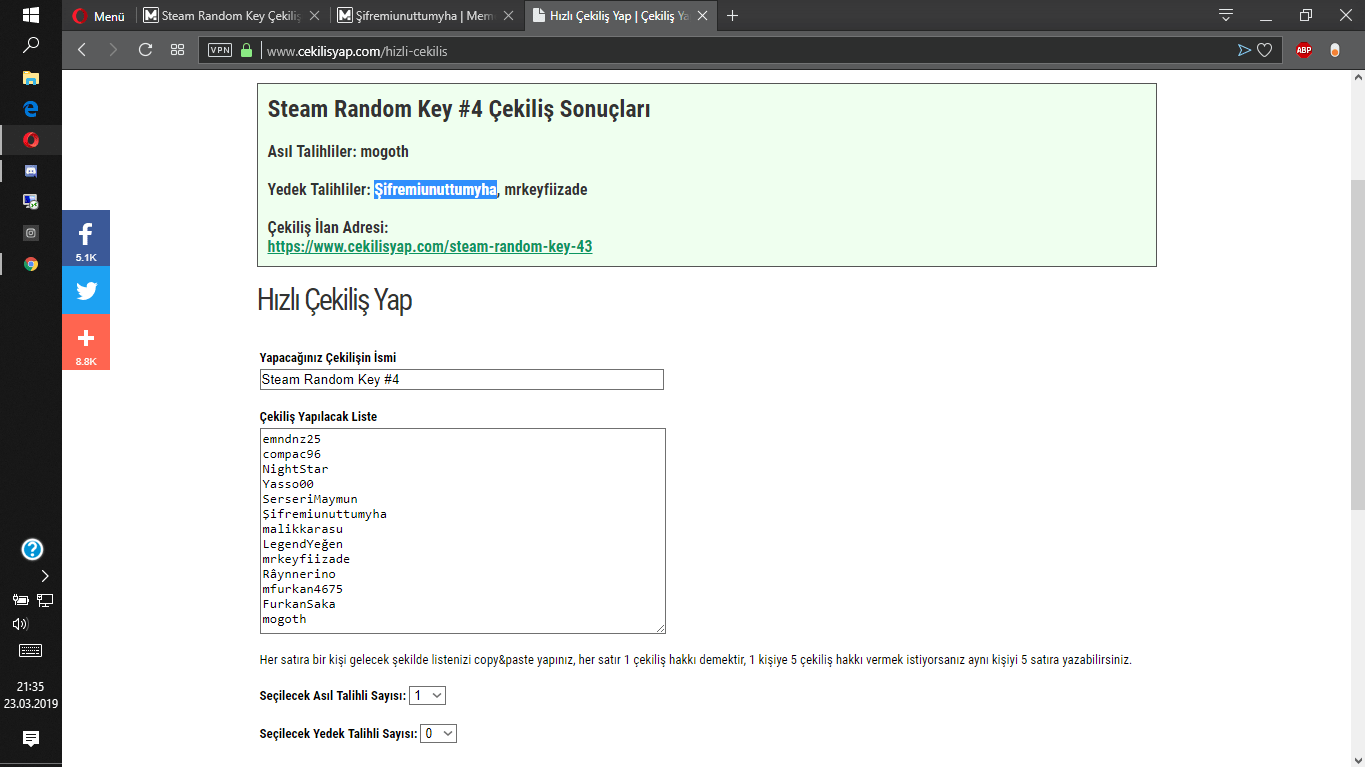
Task: Click the highlighted Şifremiunuttumyha name
Action: click(x=436, y=189)
